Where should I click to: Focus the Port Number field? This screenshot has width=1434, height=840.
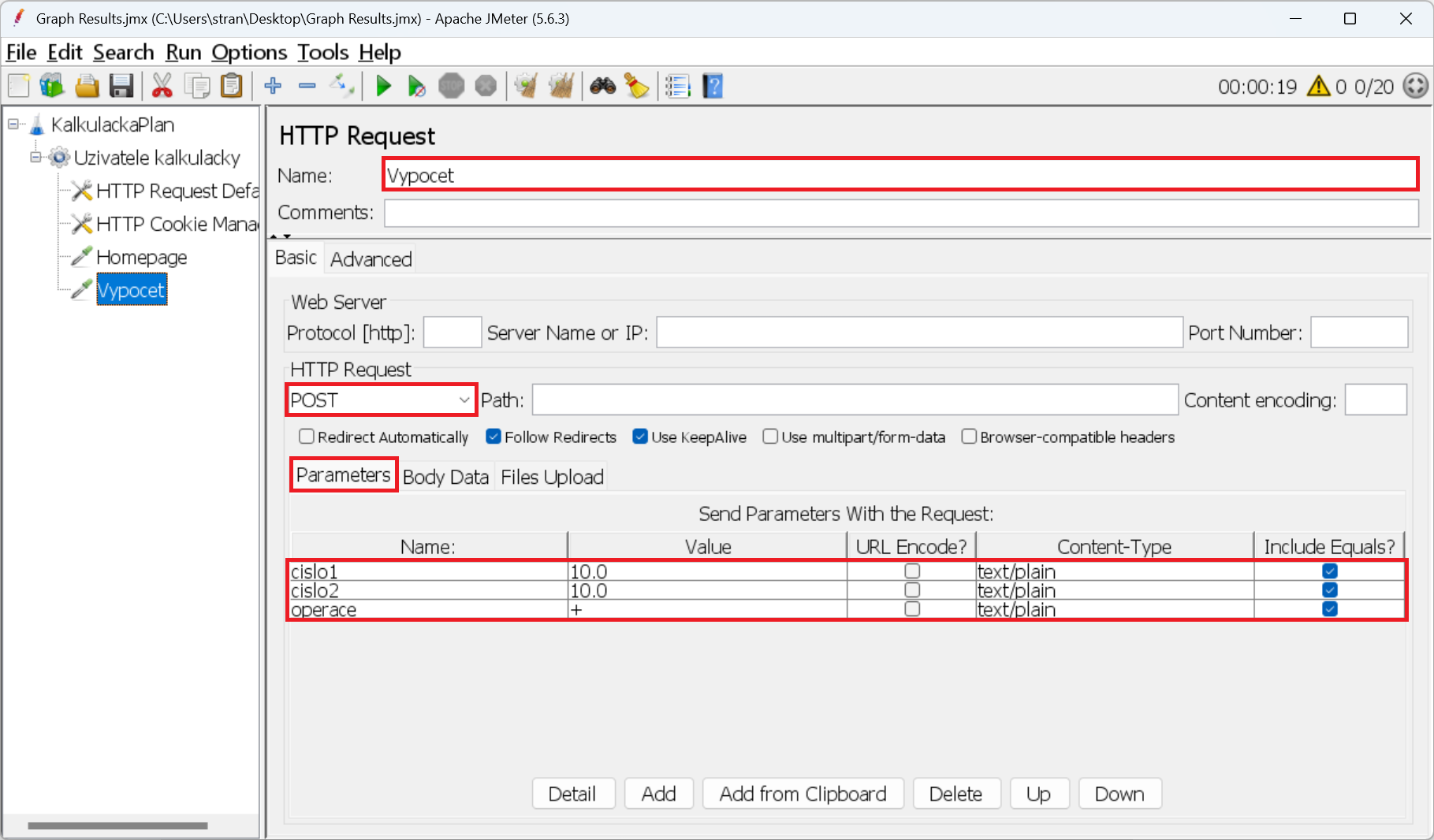(1359, 333)
